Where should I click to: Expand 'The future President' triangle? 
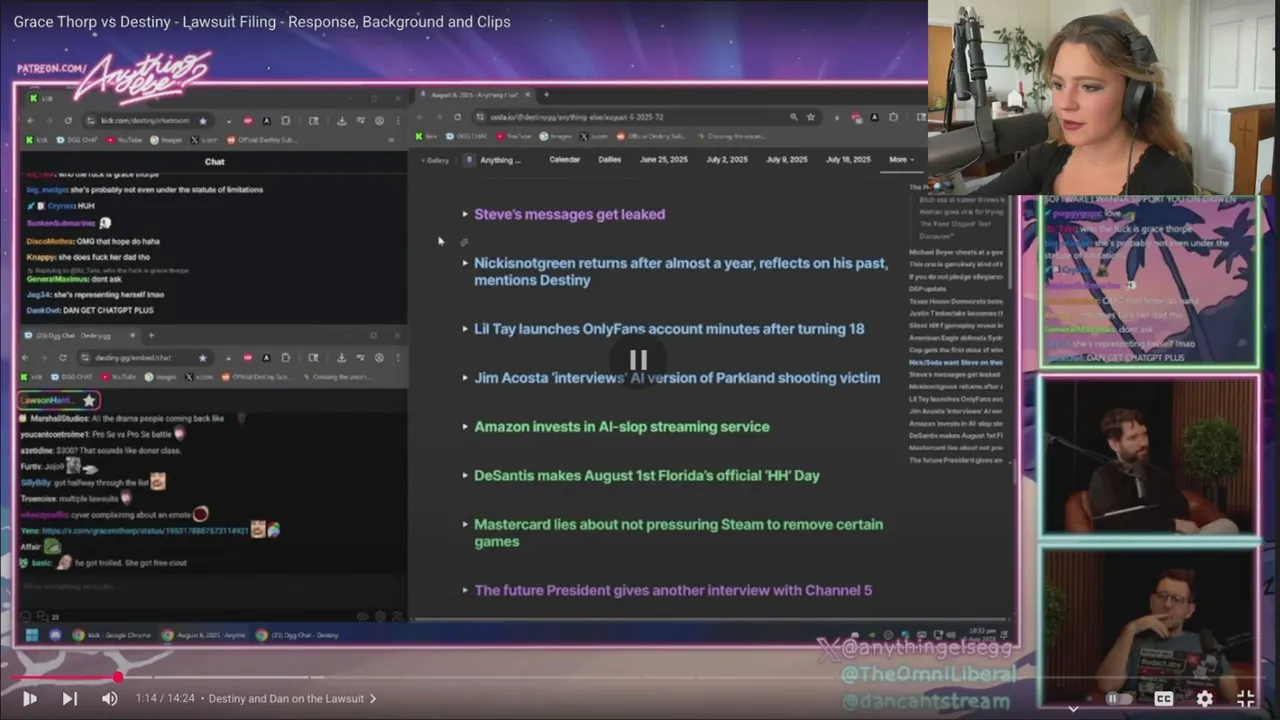pyautogui.click(x=465, y=590)
